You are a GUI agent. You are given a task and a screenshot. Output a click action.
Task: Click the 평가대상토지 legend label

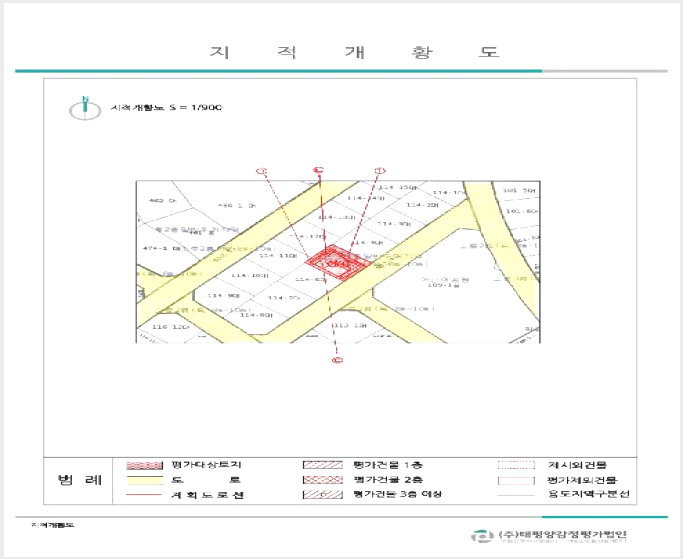207,465
